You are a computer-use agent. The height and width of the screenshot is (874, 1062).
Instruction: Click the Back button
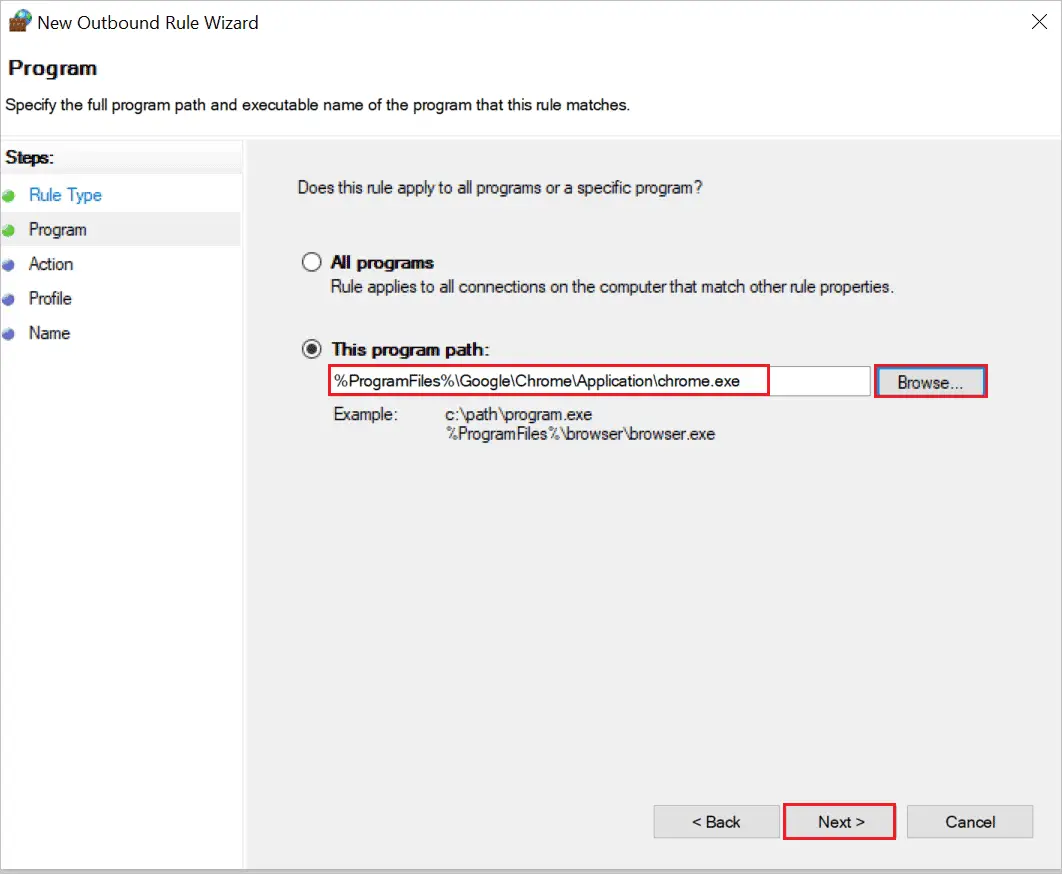tap(716, 821)
